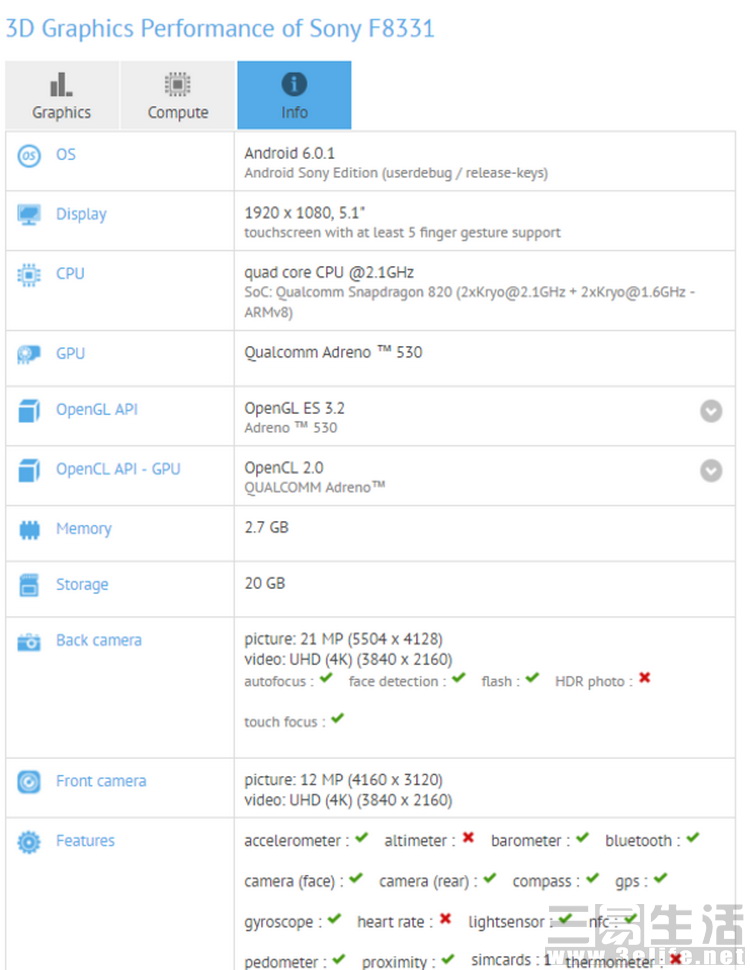
Task: Open the Graphics tab
Action: 62,95
